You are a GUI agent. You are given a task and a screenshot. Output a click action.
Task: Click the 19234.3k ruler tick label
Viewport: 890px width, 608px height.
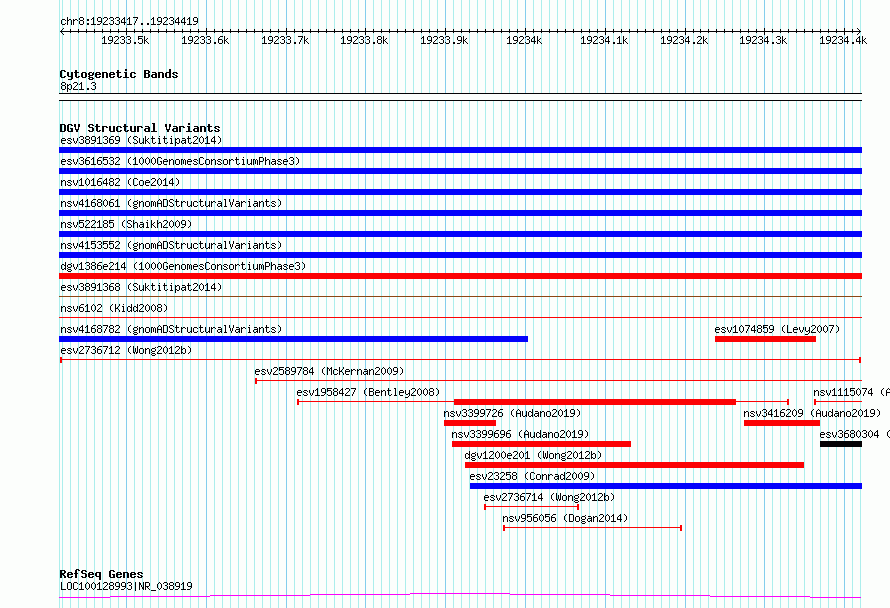pyautogui.click(x=763, y=40)
